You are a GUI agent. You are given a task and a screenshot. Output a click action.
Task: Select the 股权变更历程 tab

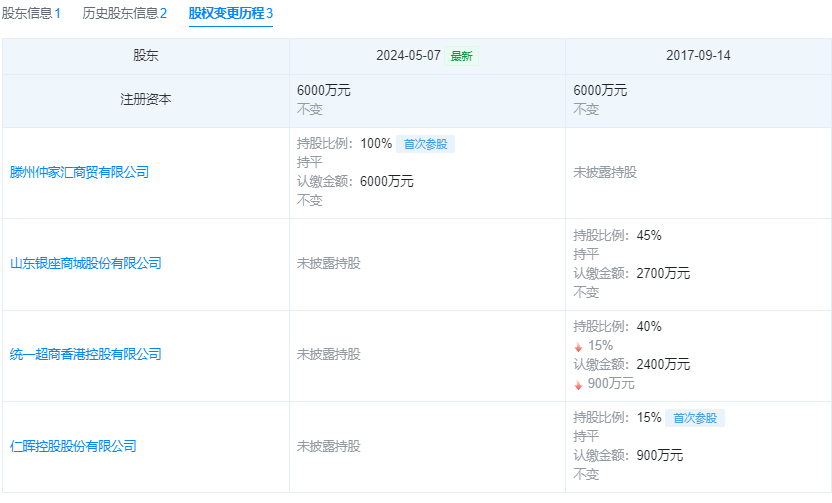(231, 13)
